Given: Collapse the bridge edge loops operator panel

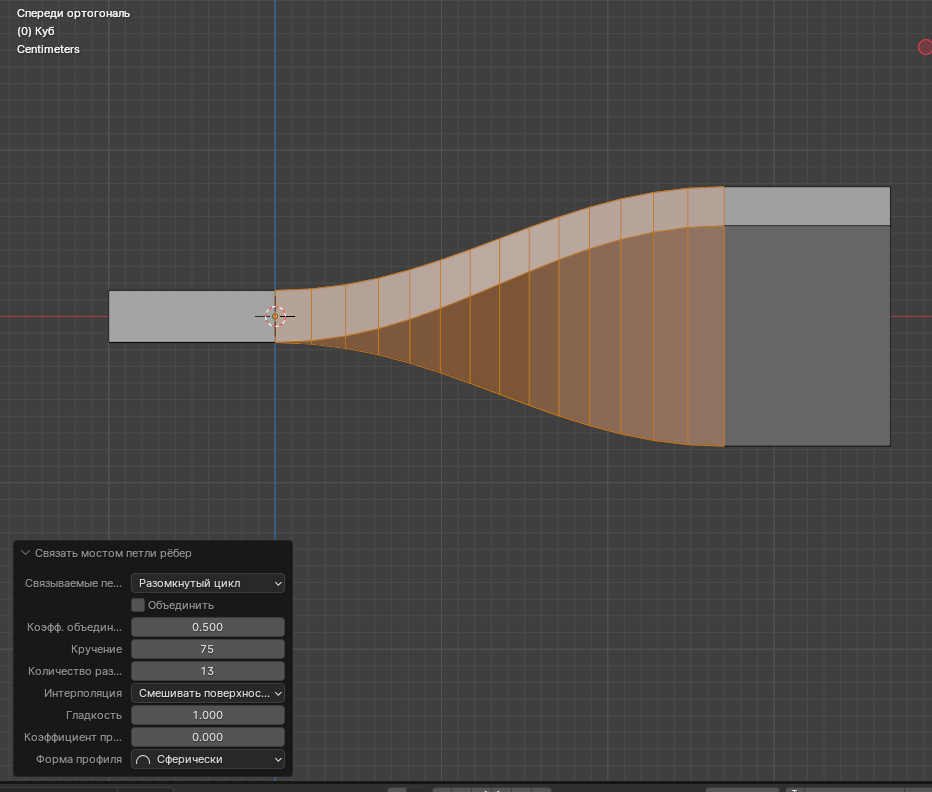Looking at the screenshot, I should pos(26,553).
